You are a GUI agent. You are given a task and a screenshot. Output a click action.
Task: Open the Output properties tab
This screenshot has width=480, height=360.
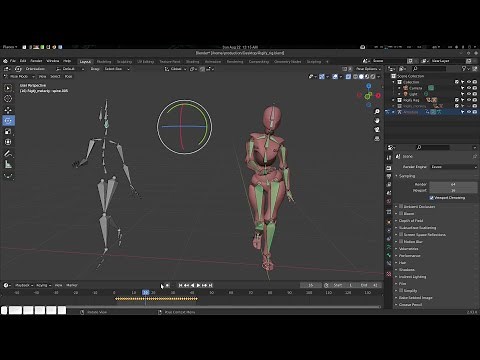(389, 176)
